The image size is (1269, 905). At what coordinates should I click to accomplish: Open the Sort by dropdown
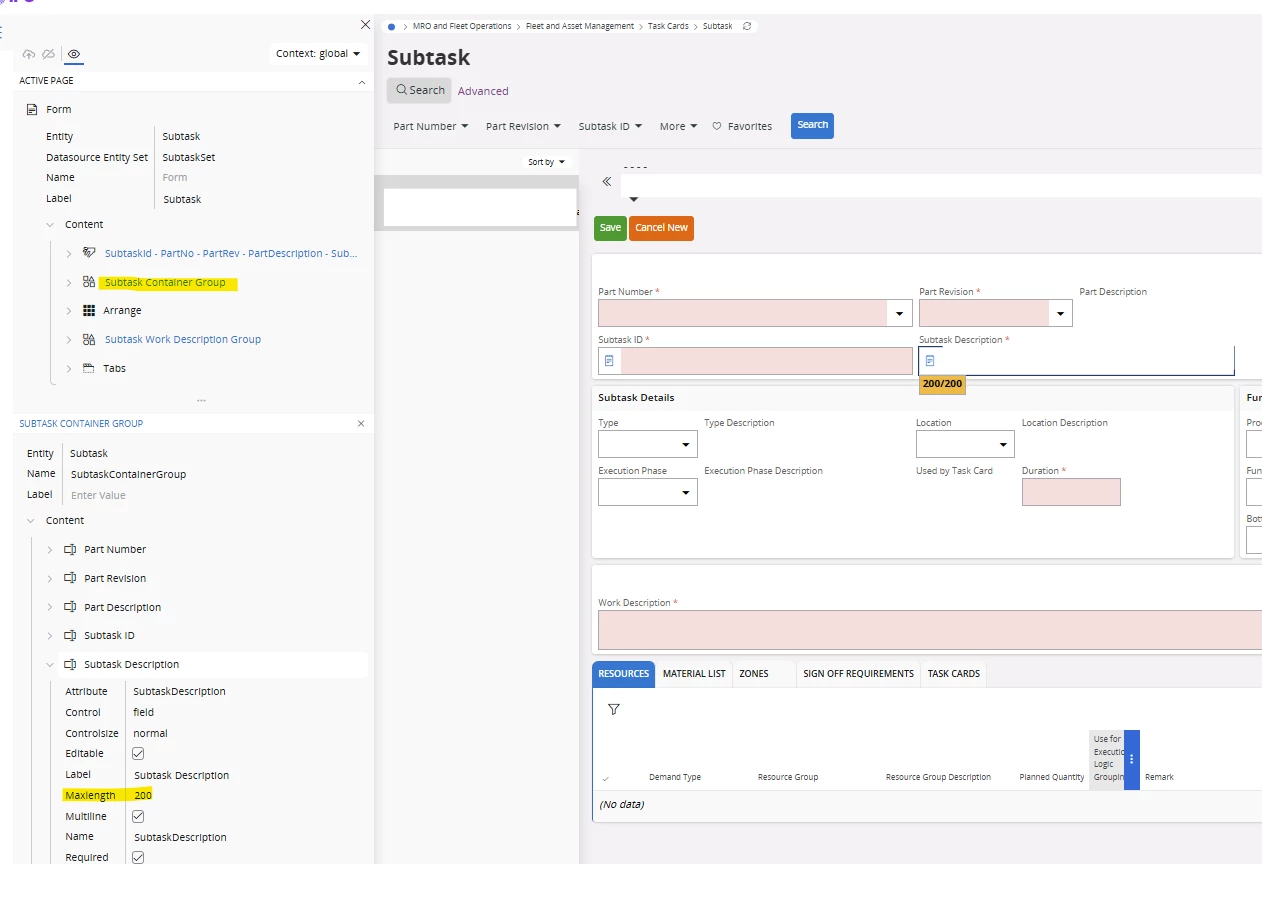pyautogui.click(x=547, y=162)
